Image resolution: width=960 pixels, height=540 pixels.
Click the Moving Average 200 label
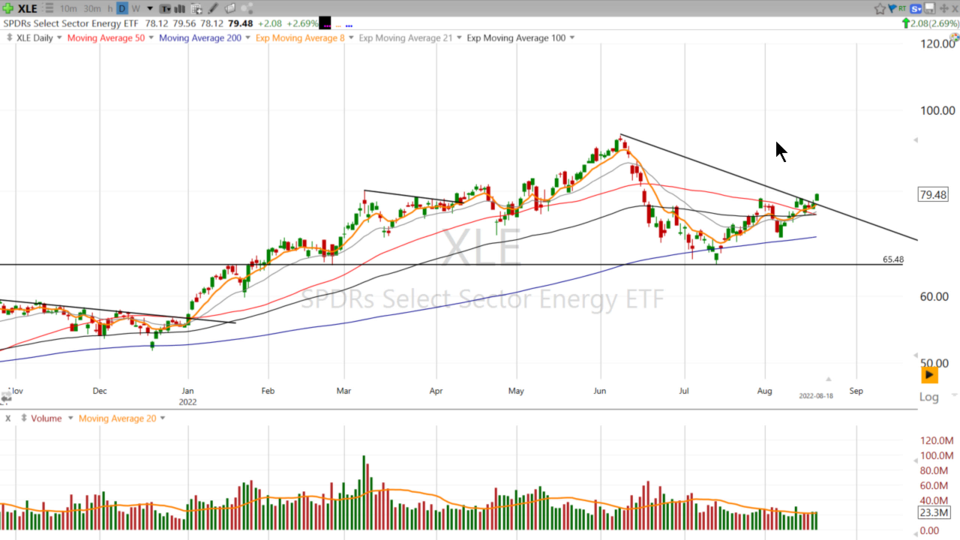point(200,38)
